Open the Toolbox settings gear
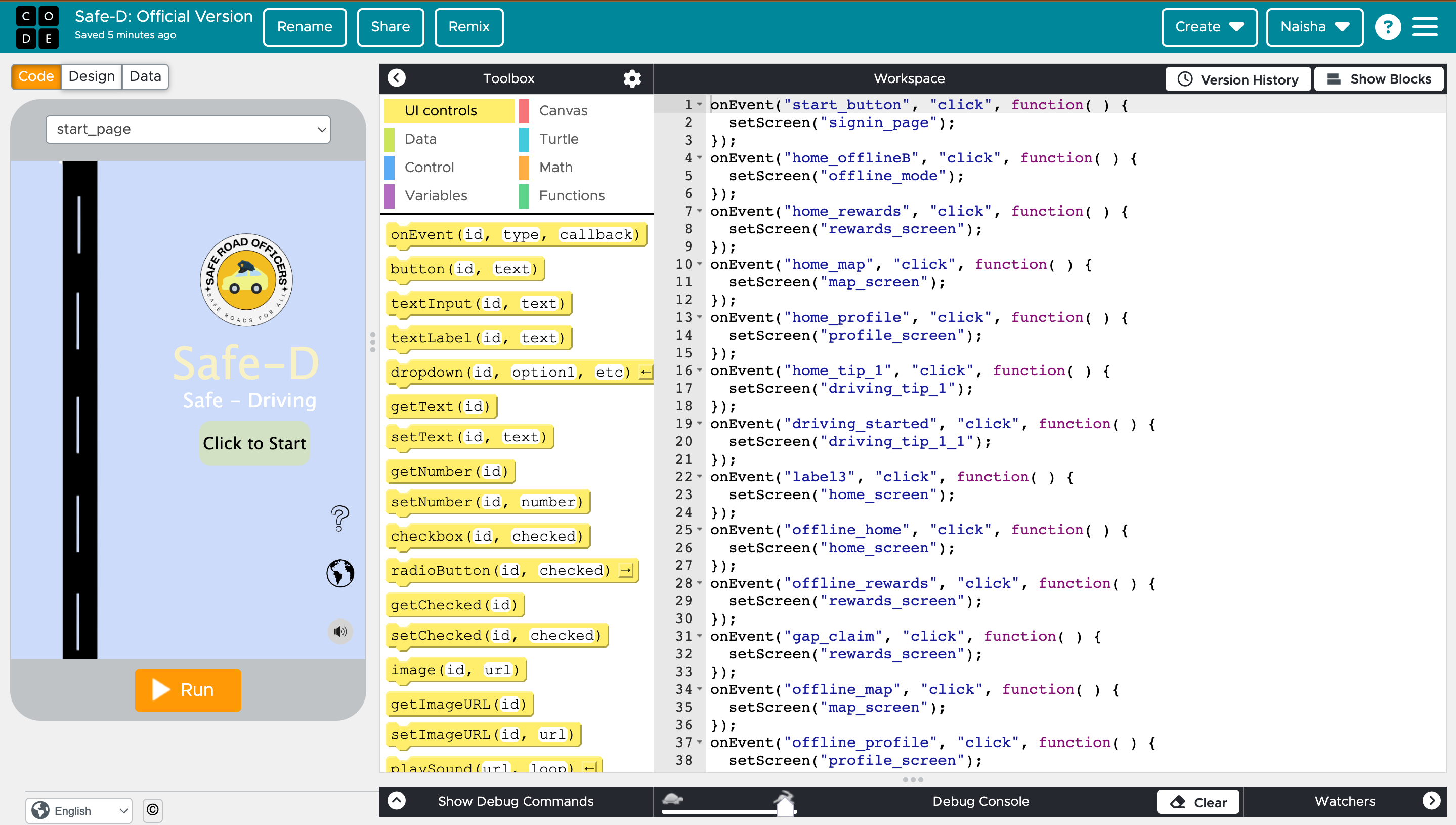This screenshot has width=1456, height=825. tap(632, 78)
